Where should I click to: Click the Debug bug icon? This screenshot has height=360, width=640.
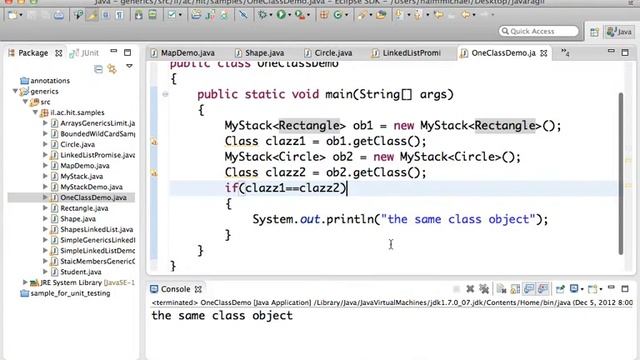[x=262, y=15]
